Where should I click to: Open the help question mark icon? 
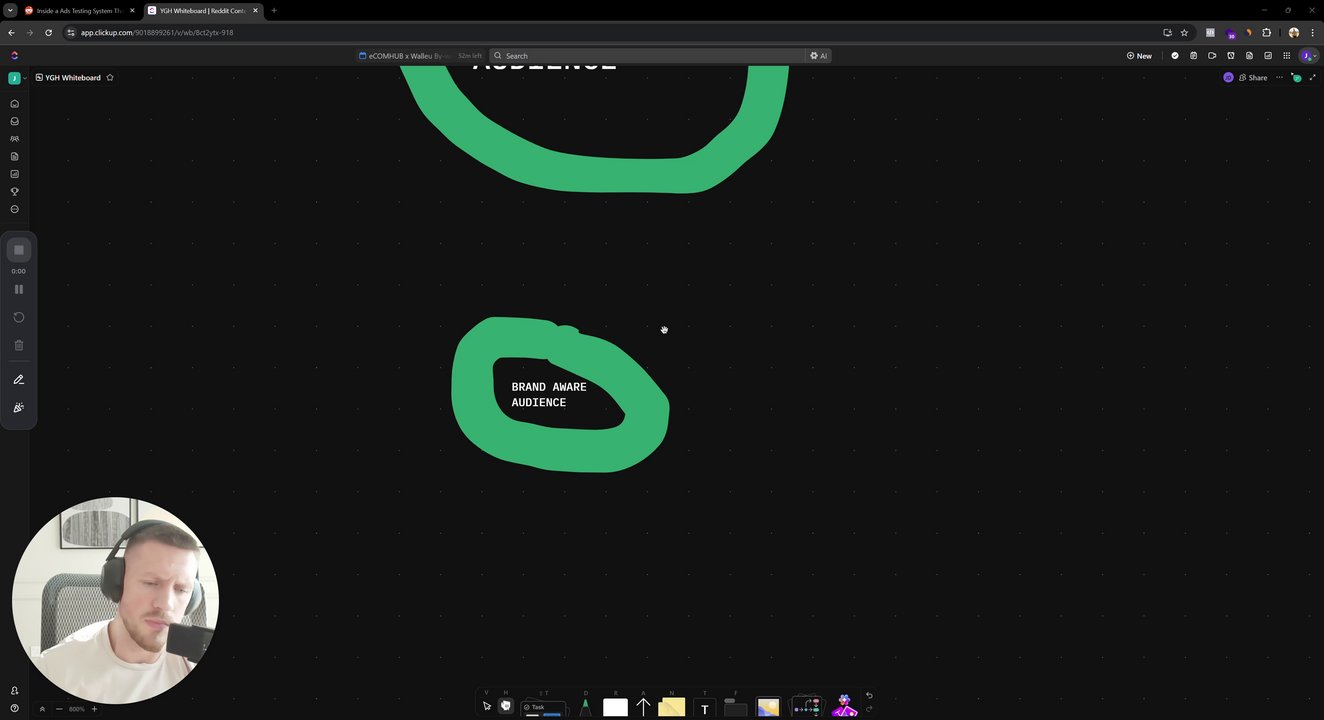point(14,708)
